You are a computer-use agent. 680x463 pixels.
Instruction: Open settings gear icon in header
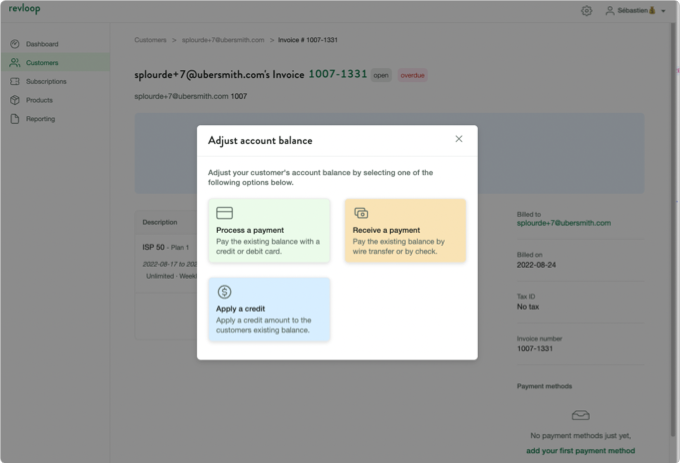pos(586,10)
